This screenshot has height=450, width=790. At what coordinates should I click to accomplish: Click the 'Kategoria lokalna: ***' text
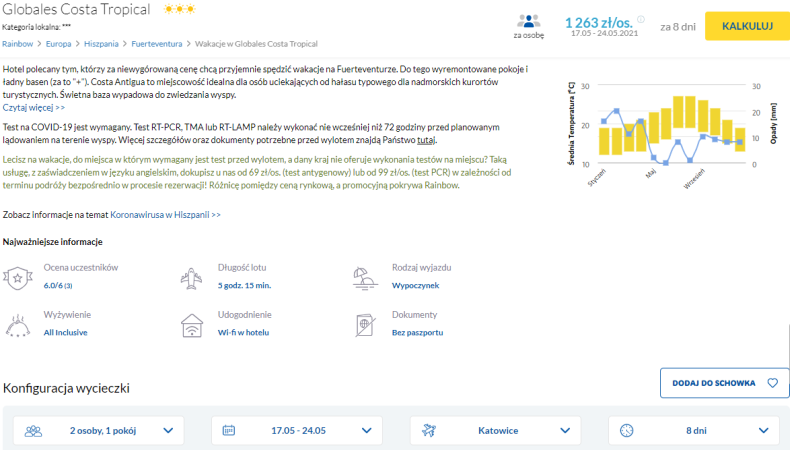point(36,27)
